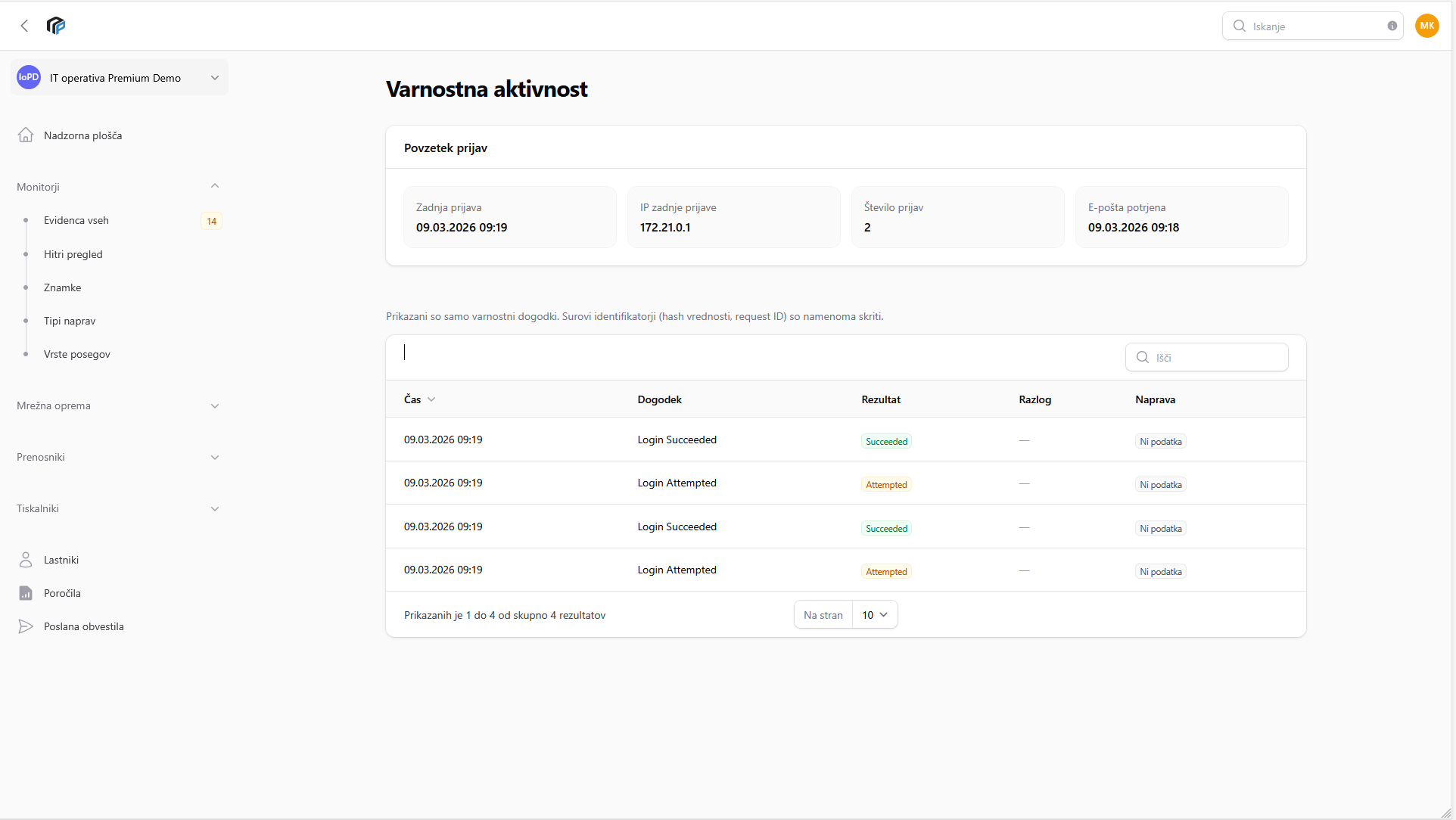The width and height of the screenshot is (1456, 820).
Task: Go to Hitri pregled
Action: [x=73, y=254]
